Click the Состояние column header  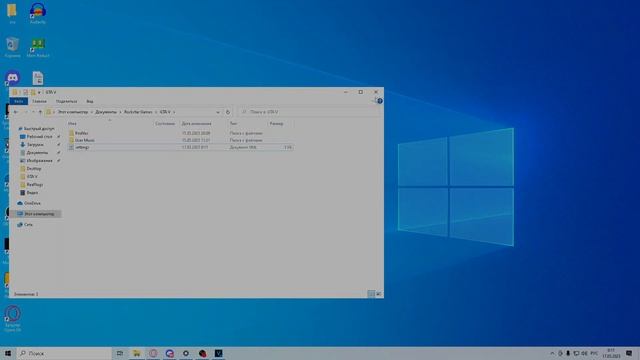165,123
